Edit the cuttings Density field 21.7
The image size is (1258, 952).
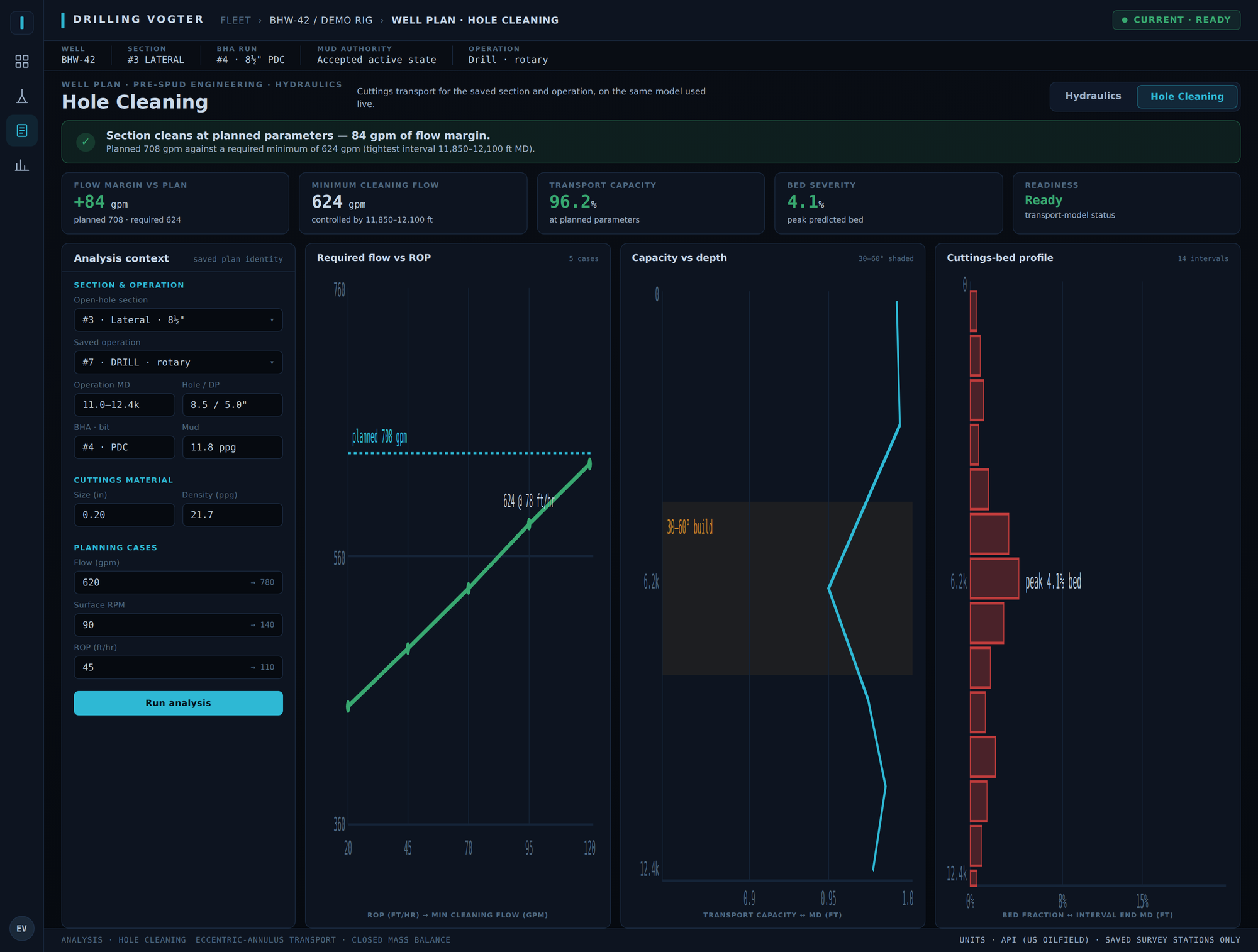(232, 515)
